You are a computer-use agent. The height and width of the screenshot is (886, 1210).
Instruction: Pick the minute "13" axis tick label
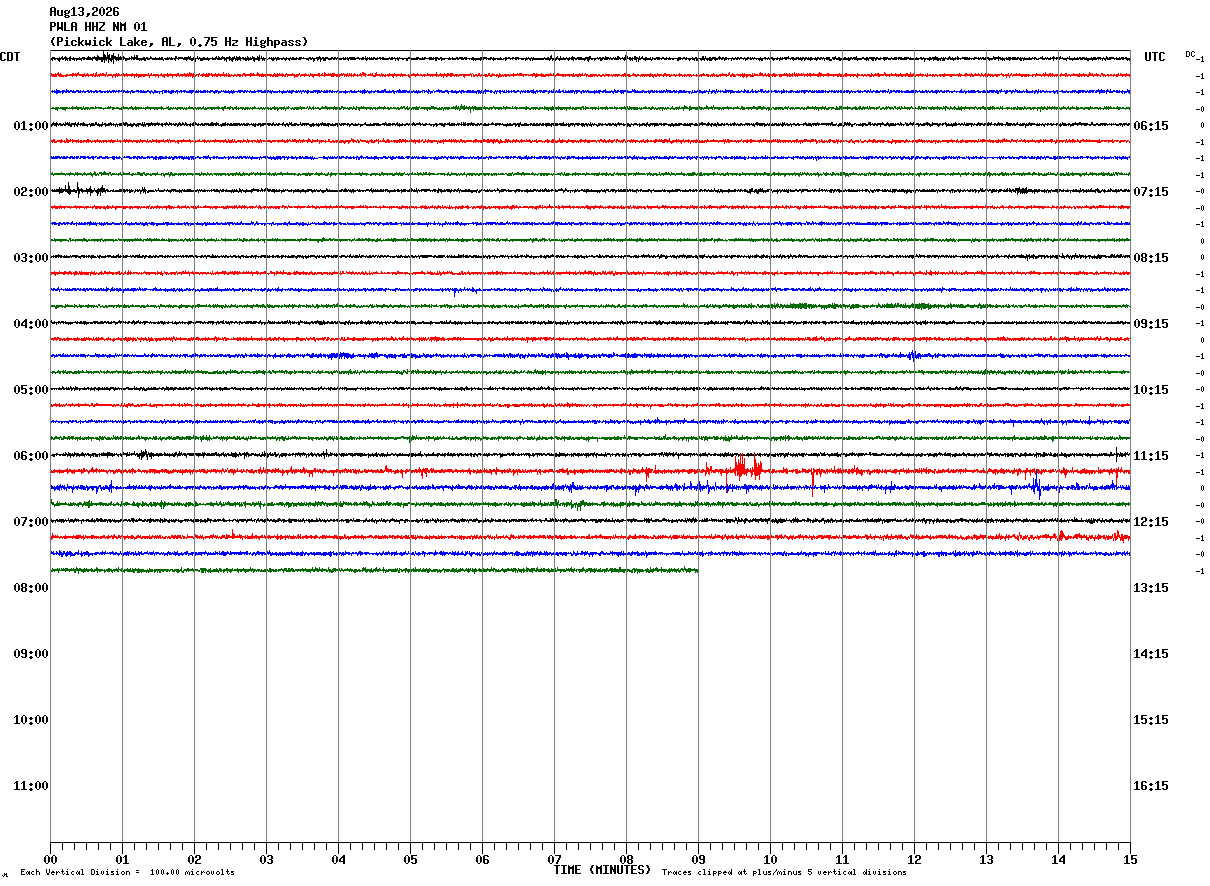click(986, 860)
